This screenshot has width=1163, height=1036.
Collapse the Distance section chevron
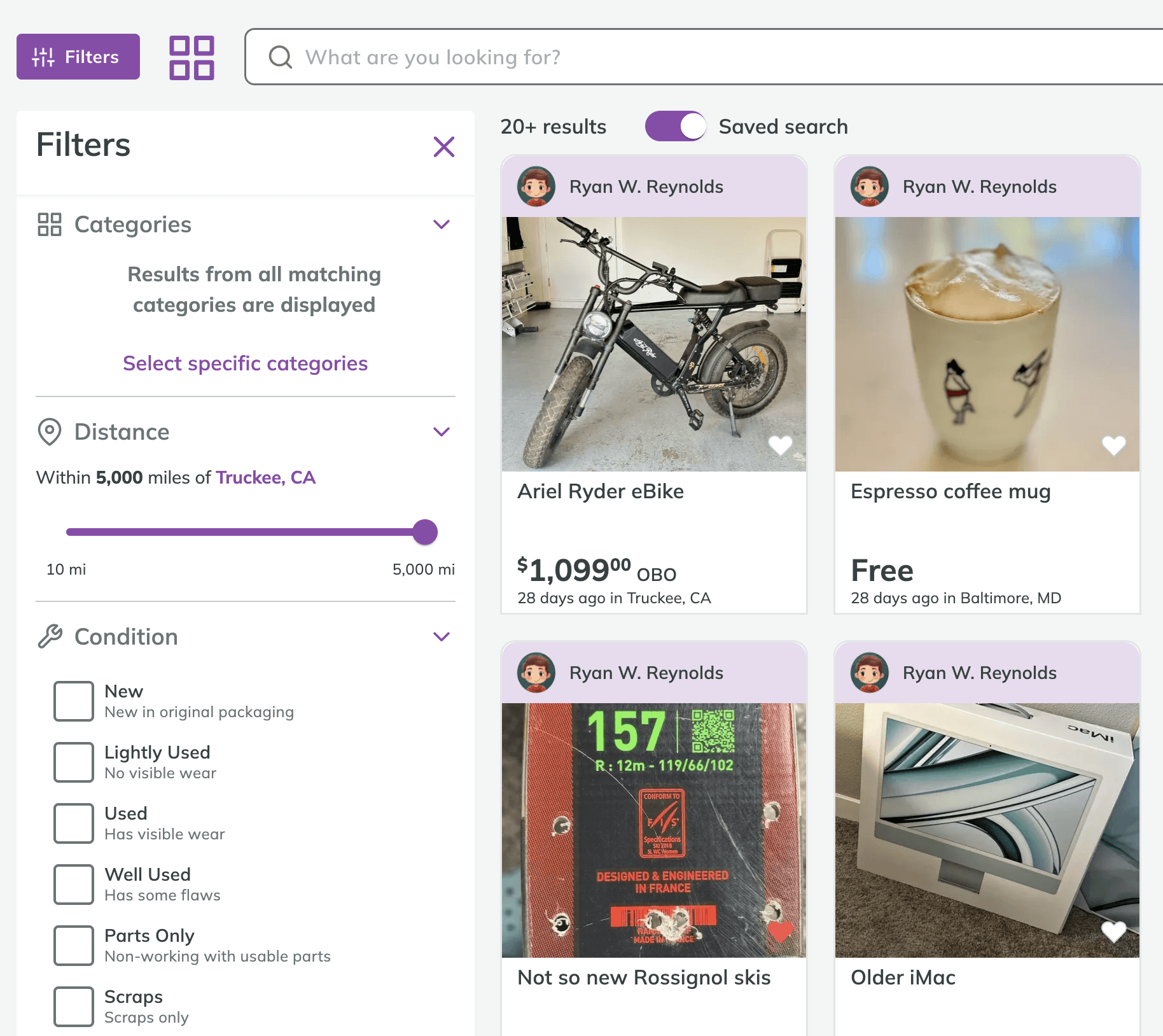[442, 431]
